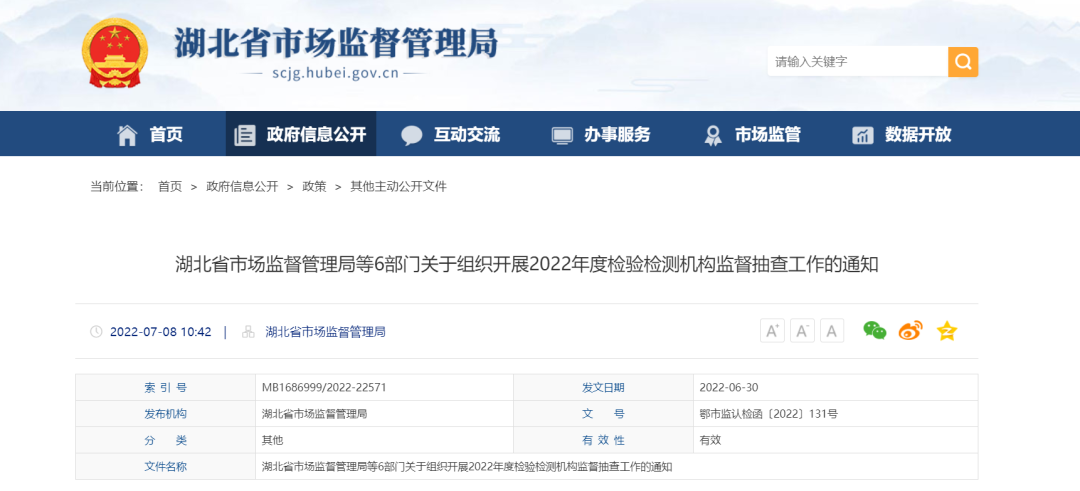Screen dimensions: 1080x491
Task: Select 政府信息公开 in the navigation bar
Action: pyautogui.click(x=301, y=134)
